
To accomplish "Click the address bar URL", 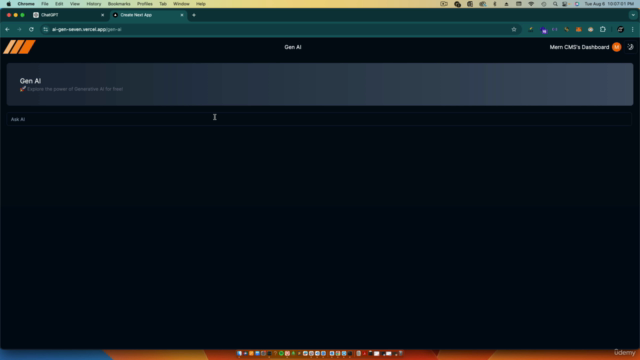I will coord(87,29).
